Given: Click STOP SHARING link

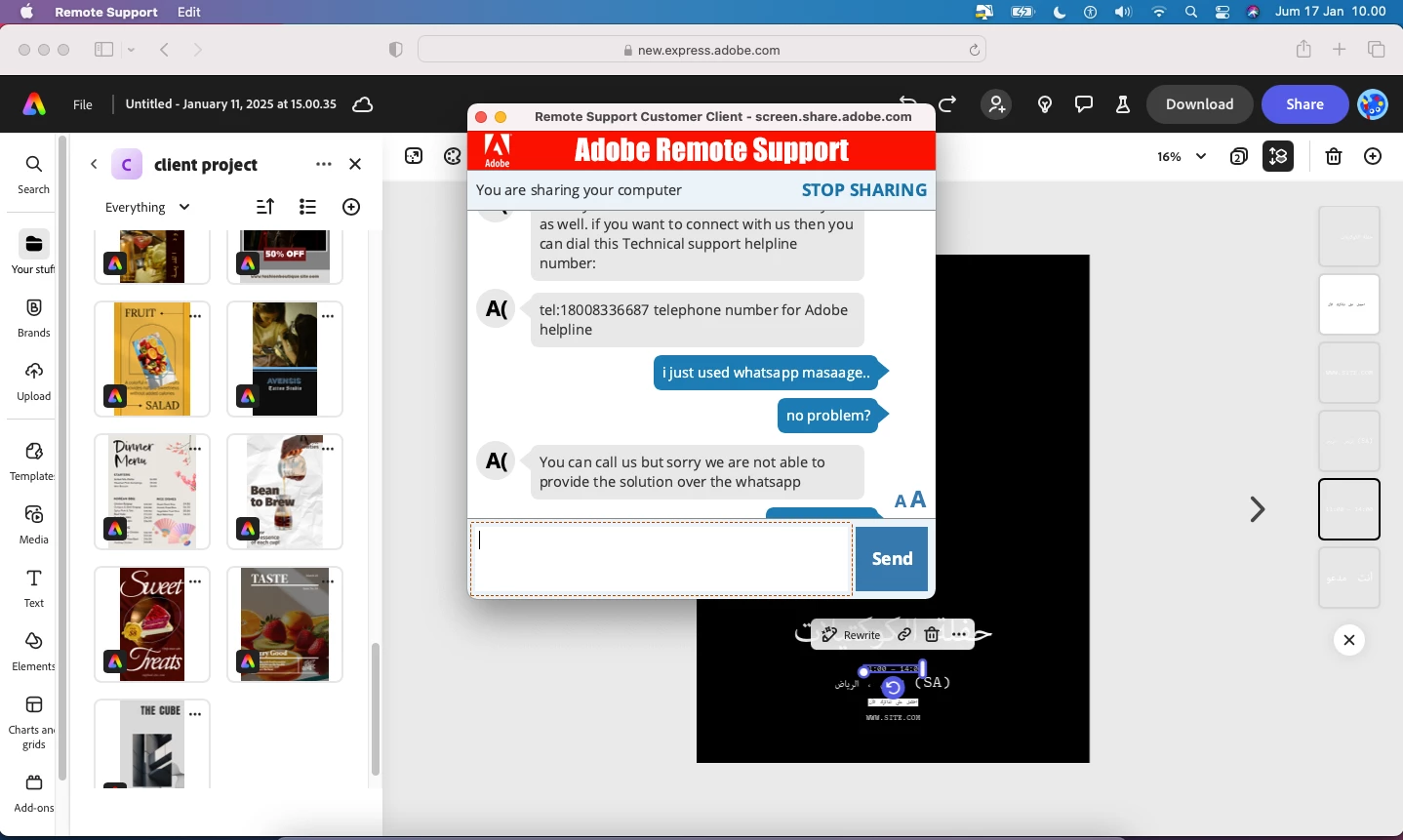Looking at the screenshot, I should [864, 190].
